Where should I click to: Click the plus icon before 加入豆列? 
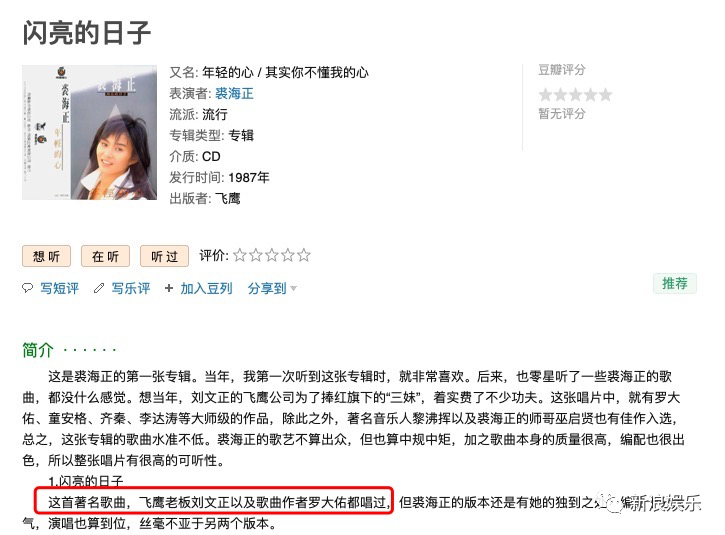[x=169, y=288]
